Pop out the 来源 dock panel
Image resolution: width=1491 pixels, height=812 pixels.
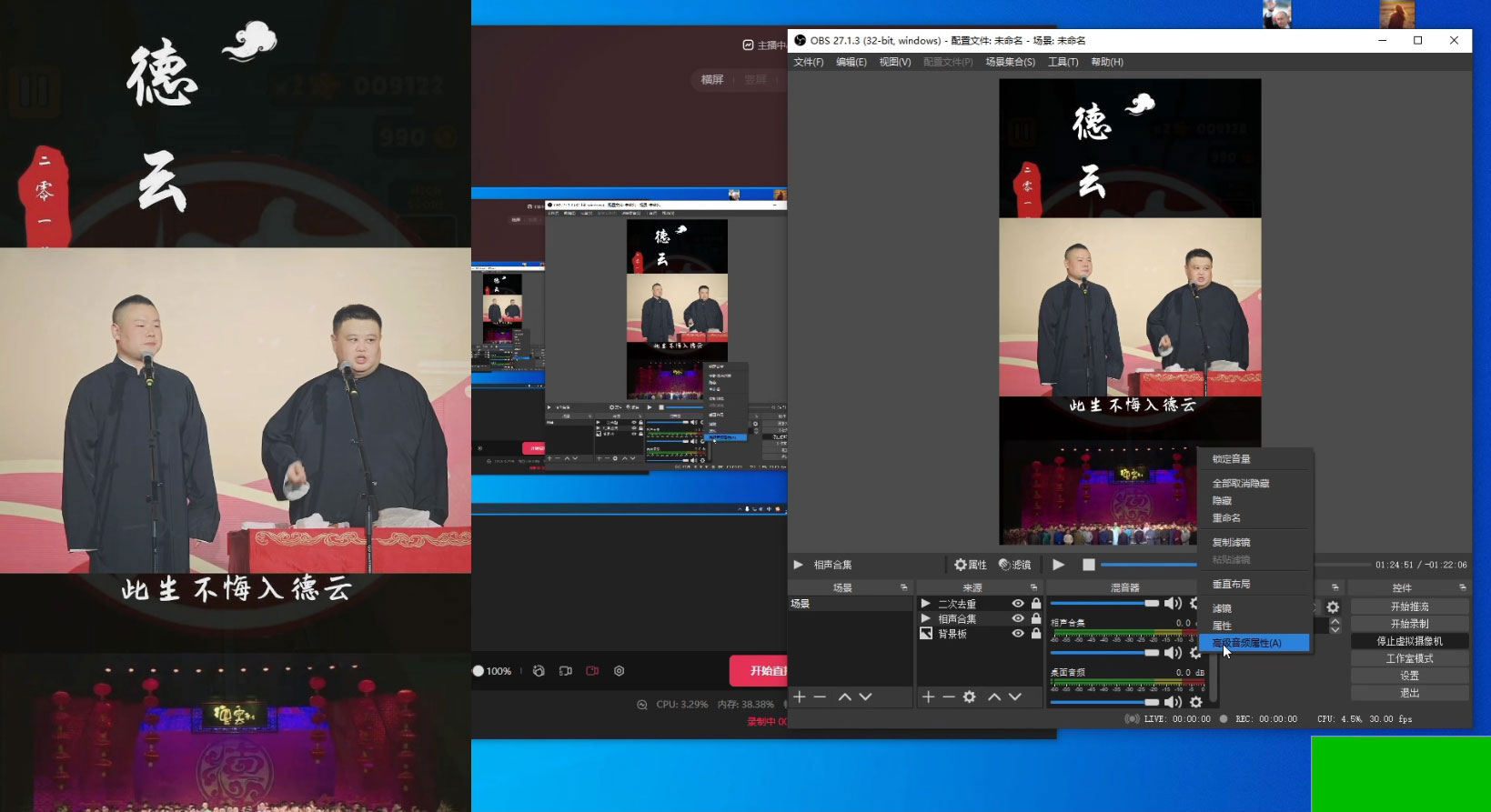pos(1033,587)
